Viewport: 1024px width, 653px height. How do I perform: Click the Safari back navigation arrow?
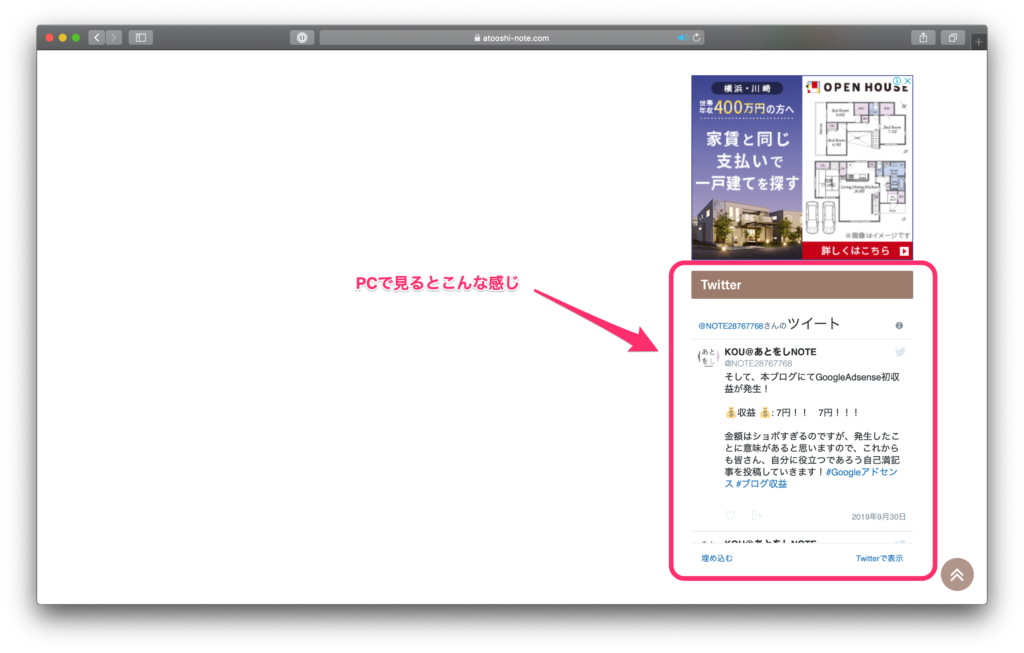tap(97, 38)
